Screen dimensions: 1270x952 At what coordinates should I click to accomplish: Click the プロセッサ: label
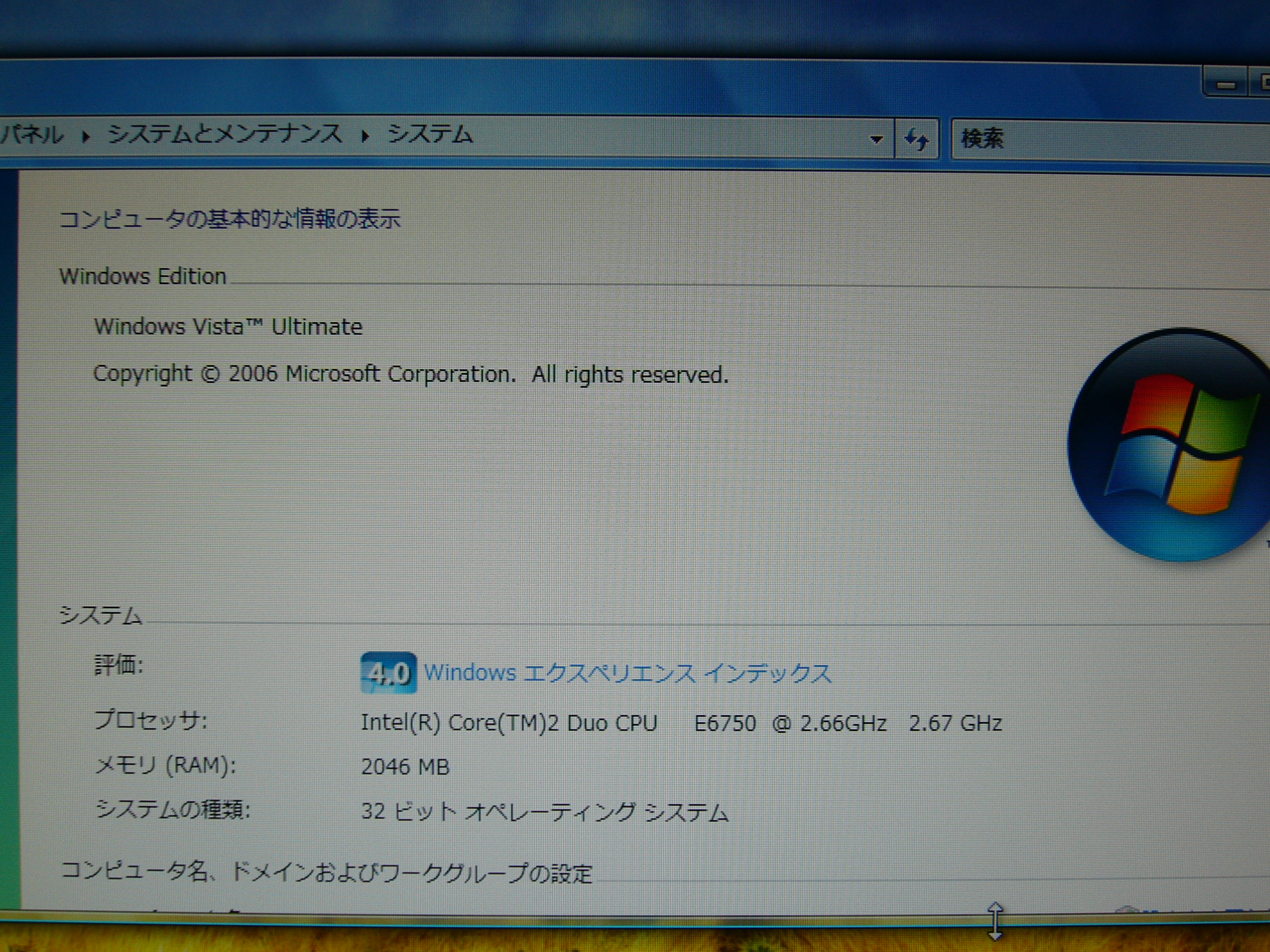tap(151, 721)
